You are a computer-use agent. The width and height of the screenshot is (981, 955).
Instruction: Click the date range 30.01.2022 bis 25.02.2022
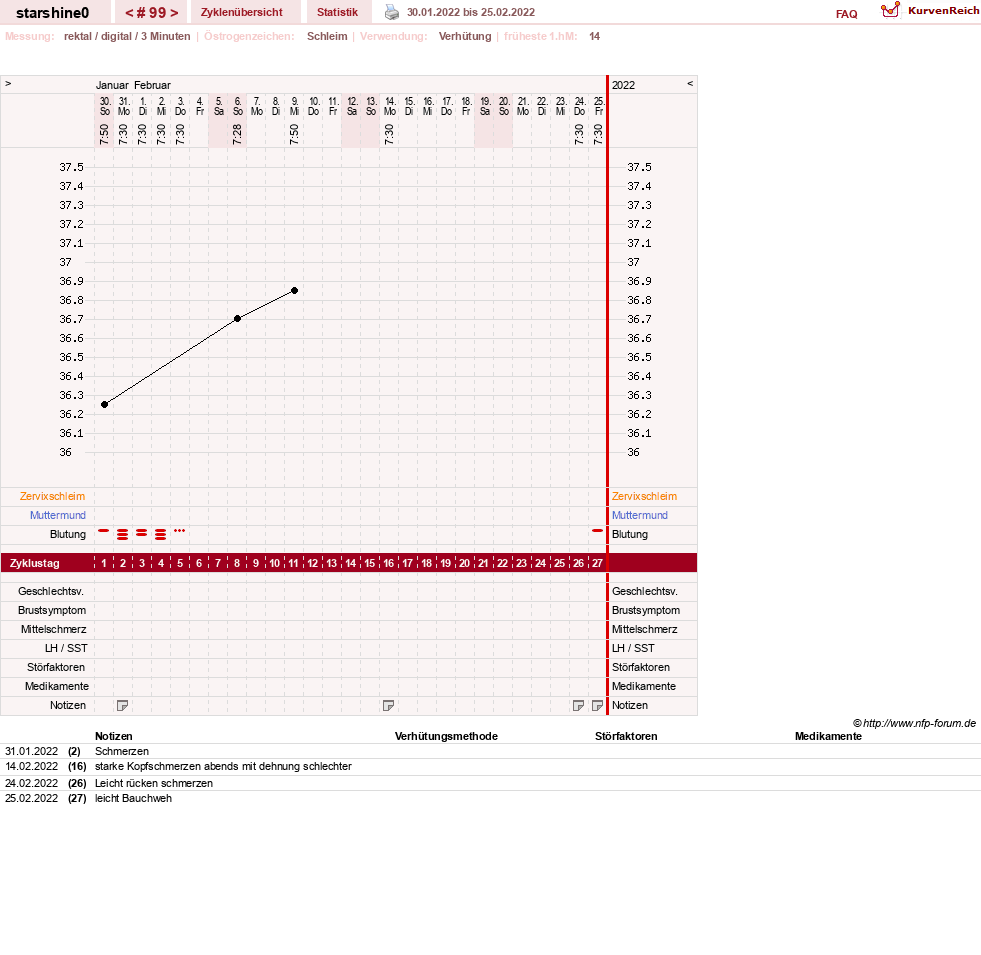pyautogui.click(x=470, y=13)
